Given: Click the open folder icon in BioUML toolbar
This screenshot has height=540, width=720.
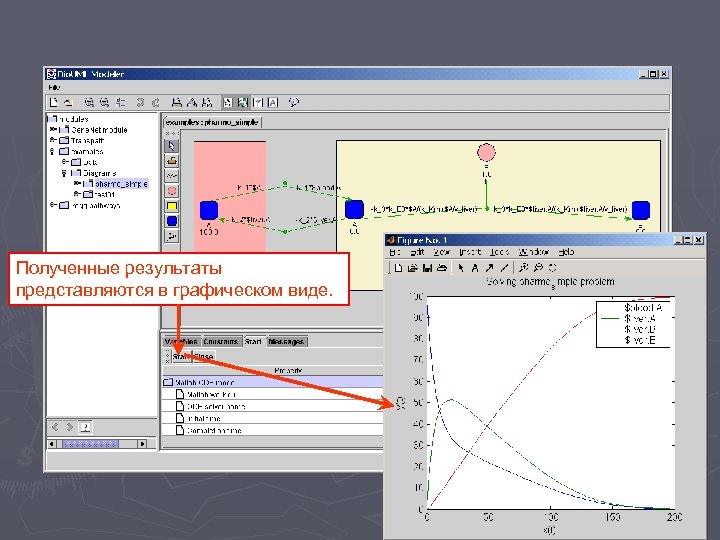Looking at the screenshot, I should point(68,102).
